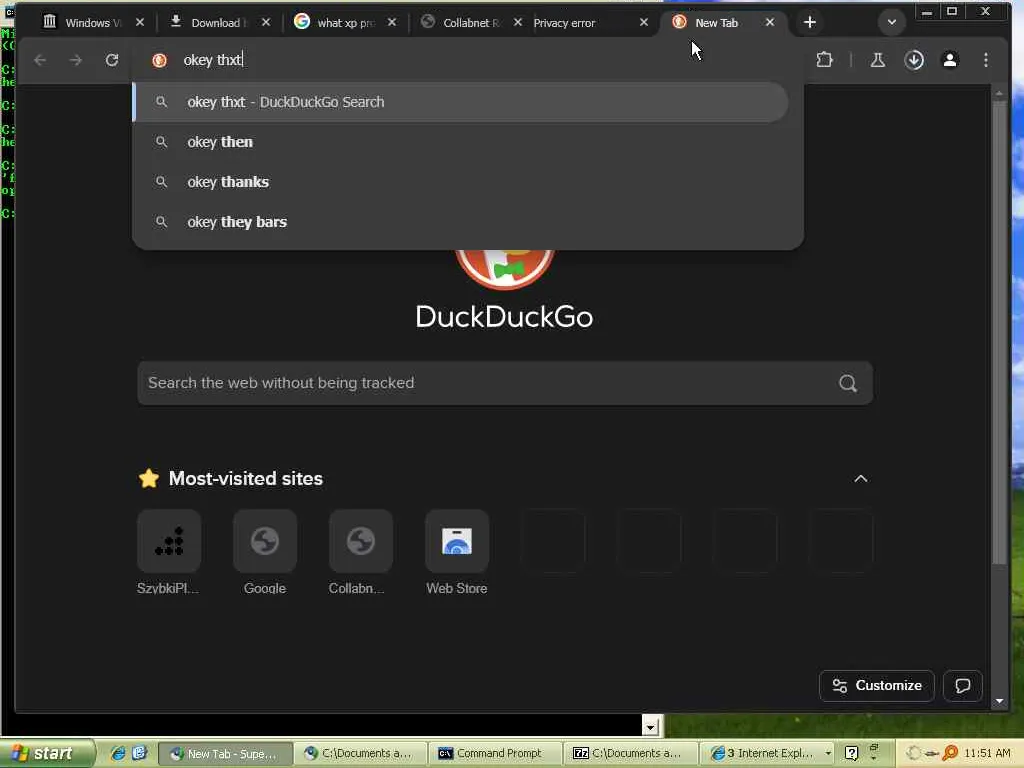Focus the Search the web without being tracked field
Image resolution: width=1024 pixels, height=768 pixels.
click(x=505, y=383)
